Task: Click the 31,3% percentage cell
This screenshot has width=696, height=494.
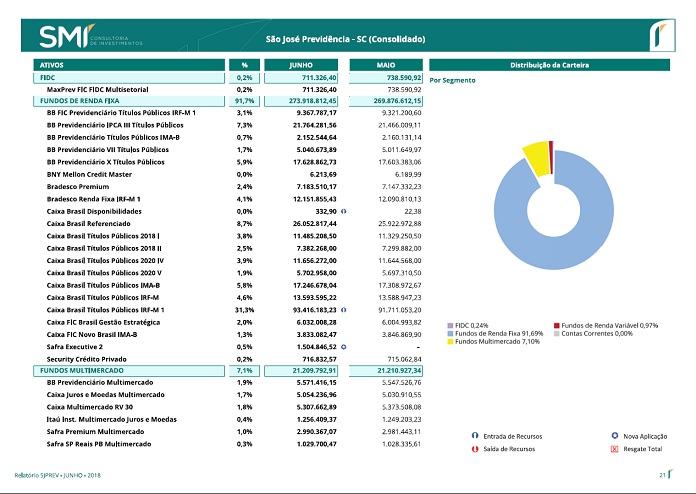Action: point(245,310)
